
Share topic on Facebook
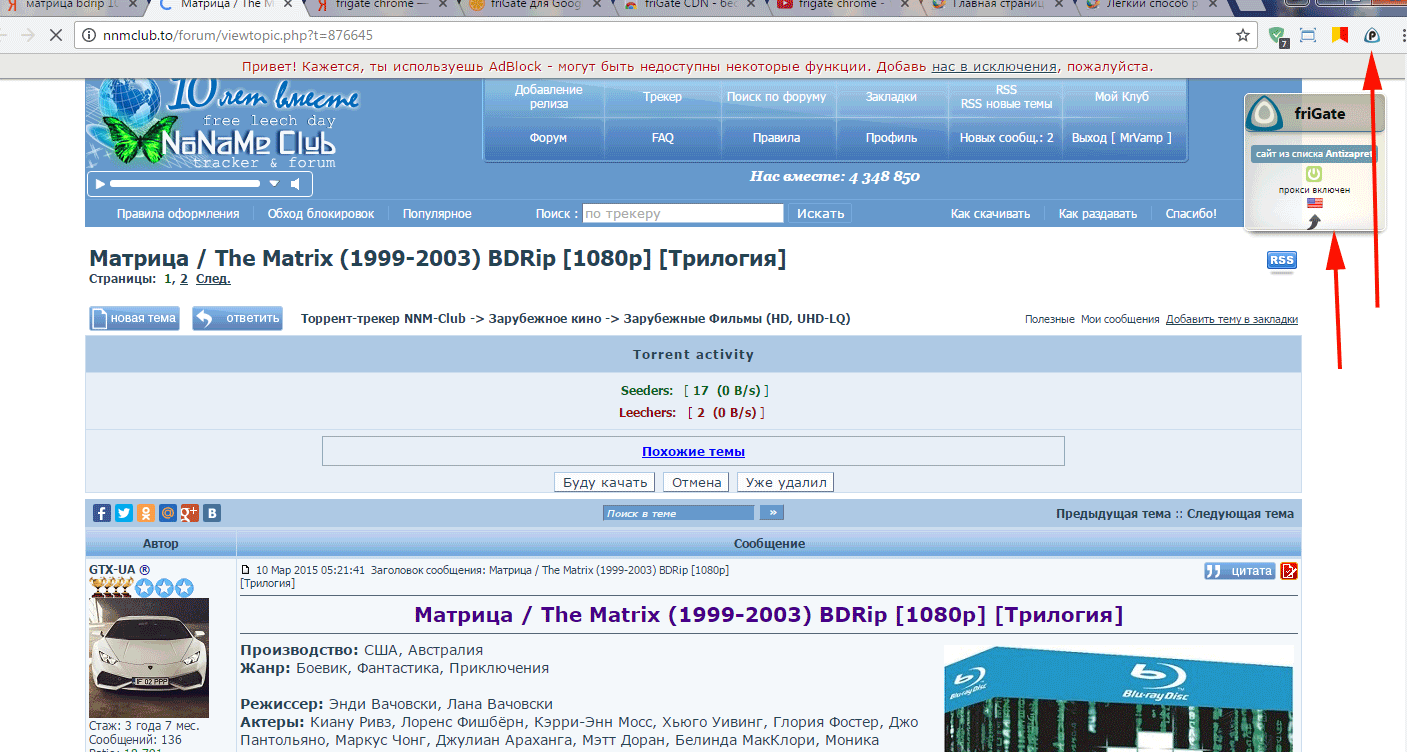coord(101,513)
